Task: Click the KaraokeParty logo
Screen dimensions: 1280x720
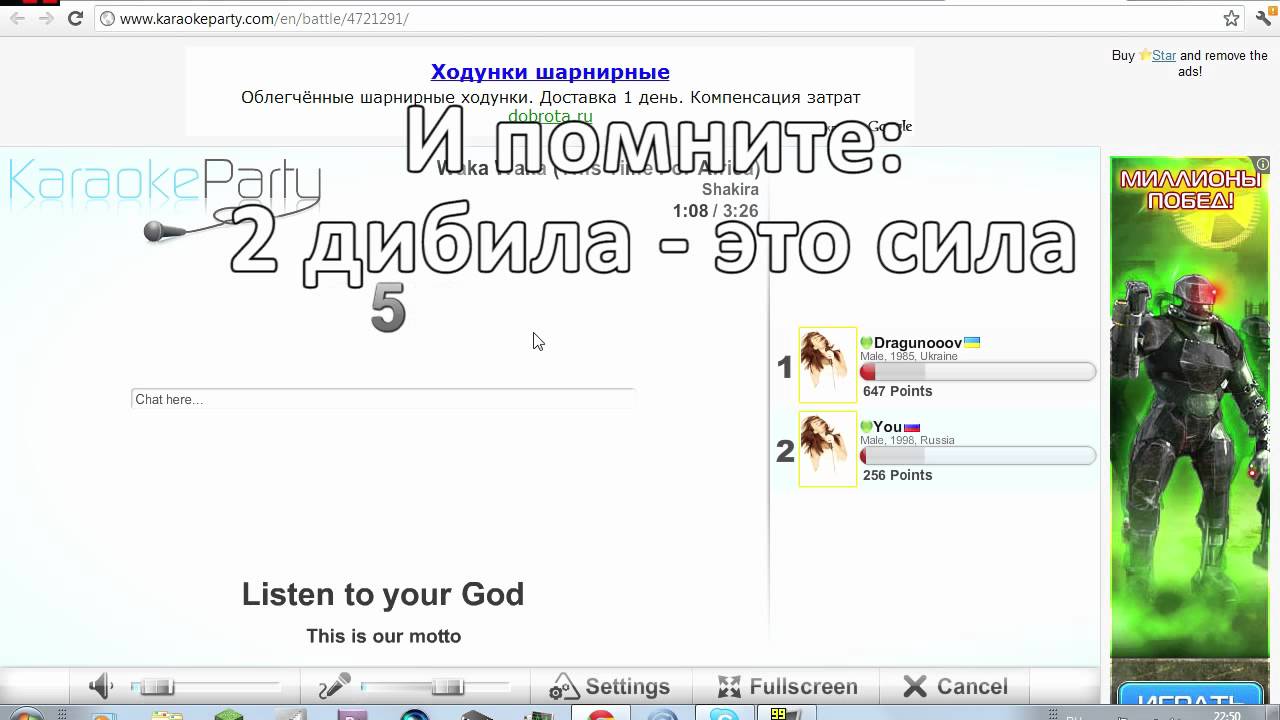Action: [x=165, y=182]
